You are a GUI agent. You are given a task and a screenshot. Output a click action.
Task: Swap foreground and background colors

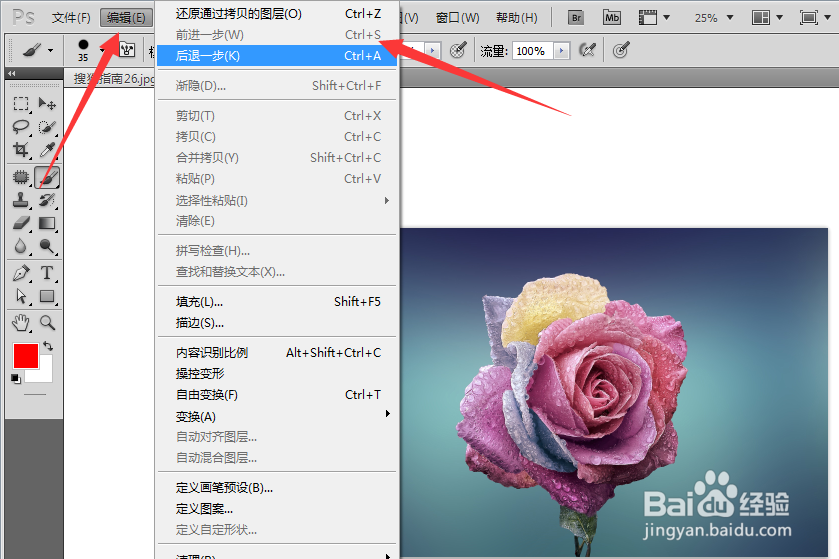pos(48,346)
